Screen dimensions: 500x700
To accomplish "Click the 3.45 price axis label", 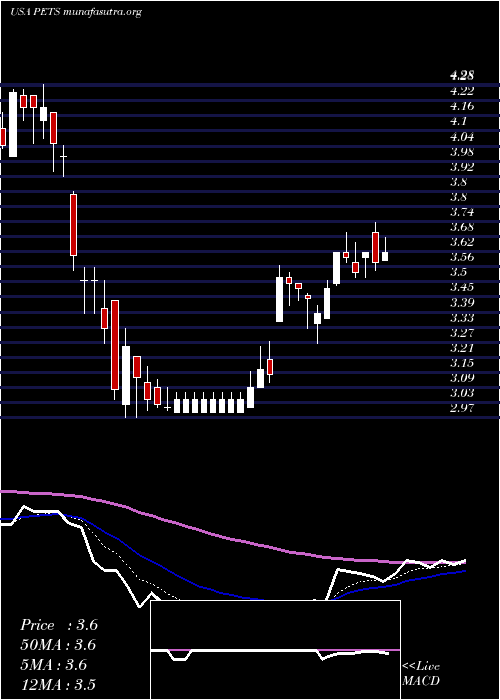I will pyautogui.click(x=461, y=287).
